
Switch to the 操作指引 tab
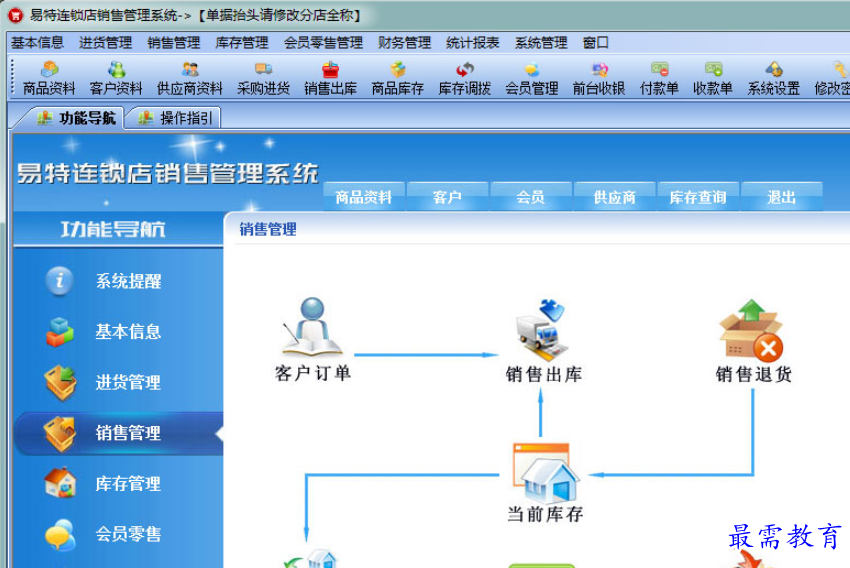pyautogui.click(x=175, y=118)
